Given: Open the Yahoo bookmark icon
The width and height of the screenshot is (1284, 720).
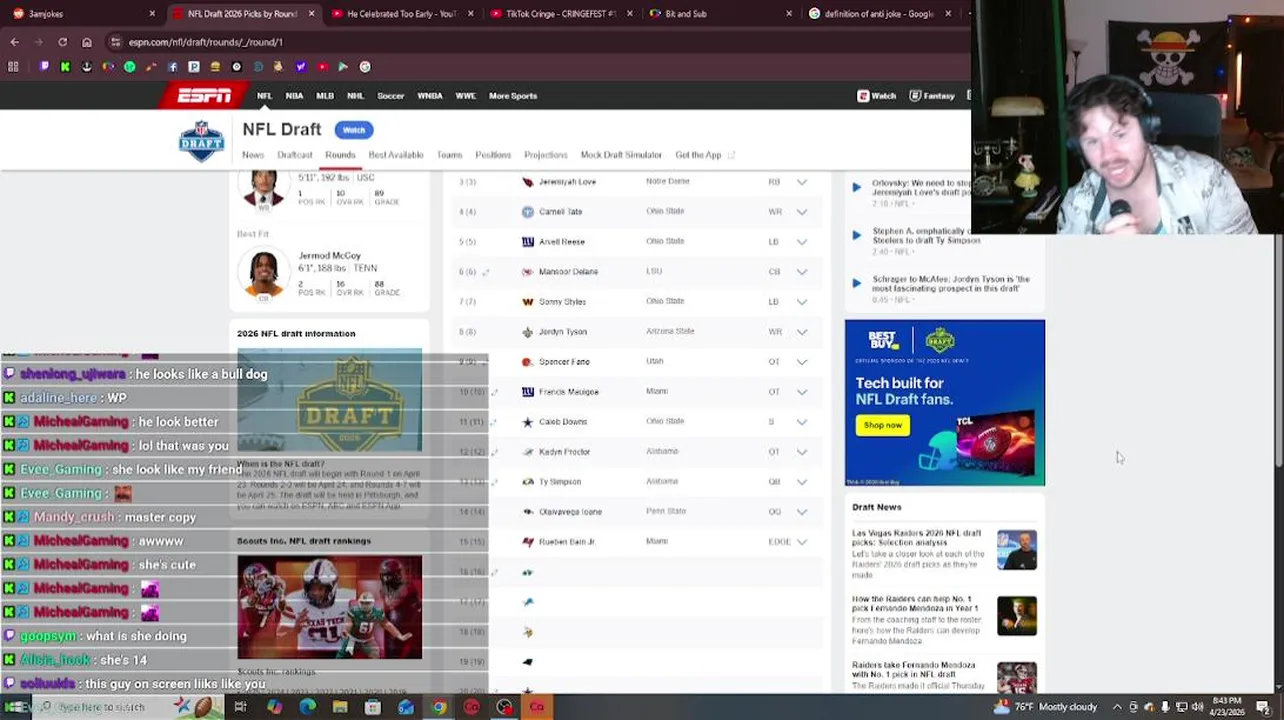Looking at the screenshot, I should tap(301, 67).
